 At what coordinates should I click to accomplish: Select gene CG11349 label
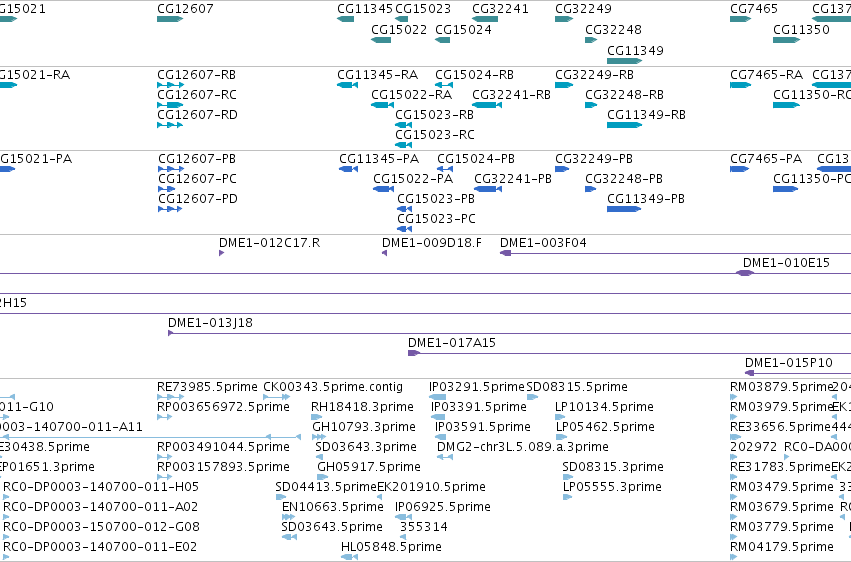[x=635, y=50]
